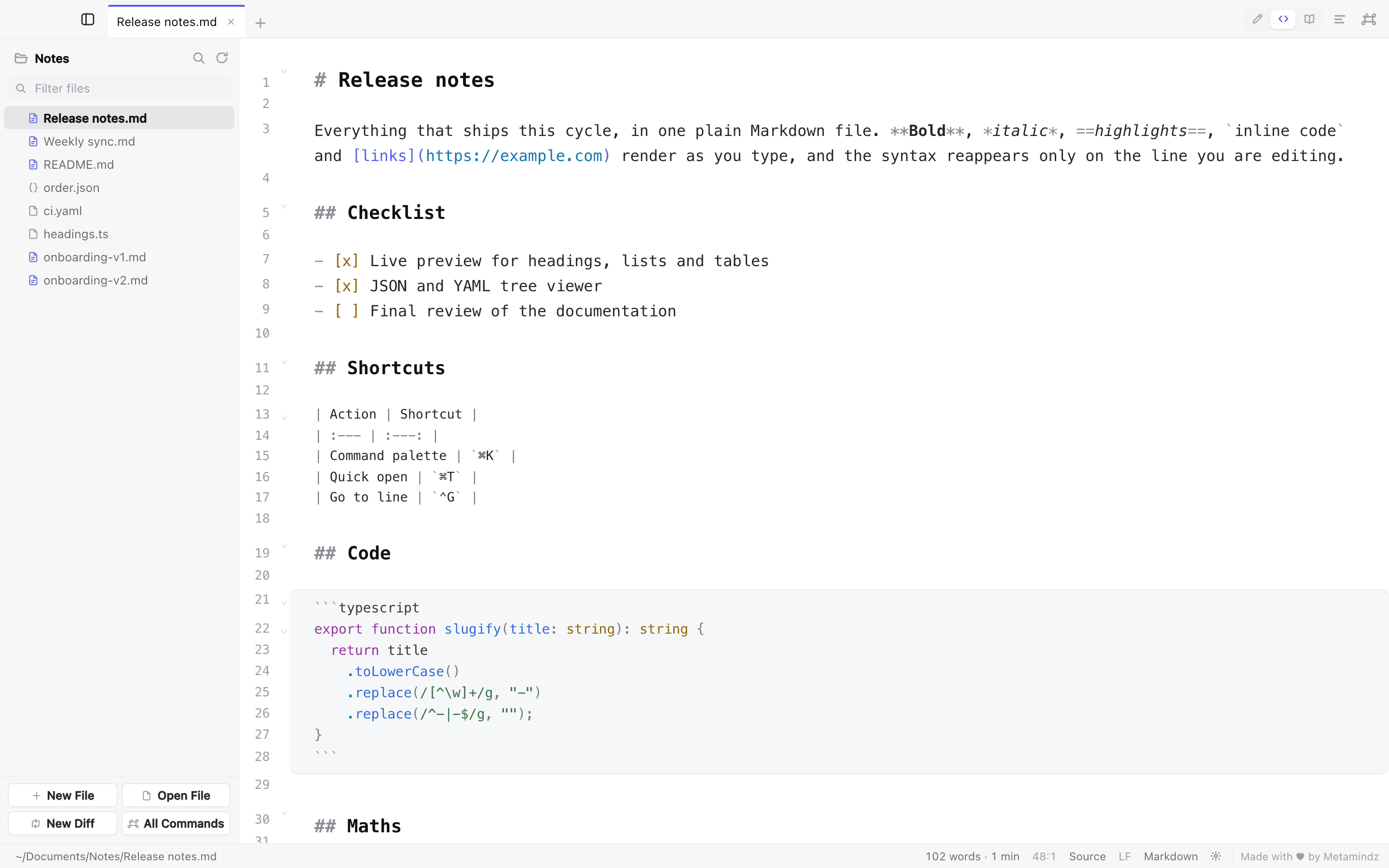
Task: Click the LF line ending indicator
Action: pos(1124,856)
